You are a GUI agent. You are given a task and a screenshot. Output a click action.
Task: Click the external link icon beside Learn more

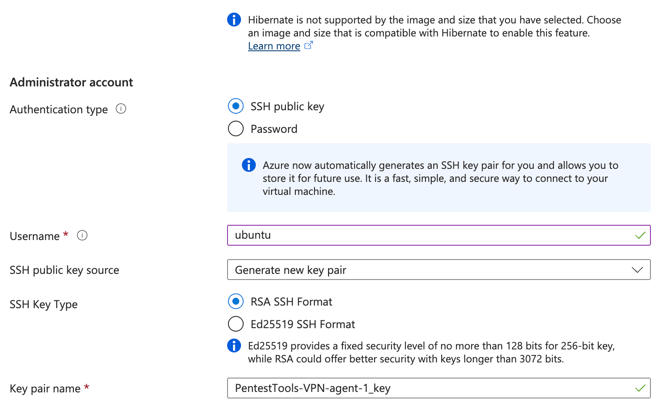point(308,45)
